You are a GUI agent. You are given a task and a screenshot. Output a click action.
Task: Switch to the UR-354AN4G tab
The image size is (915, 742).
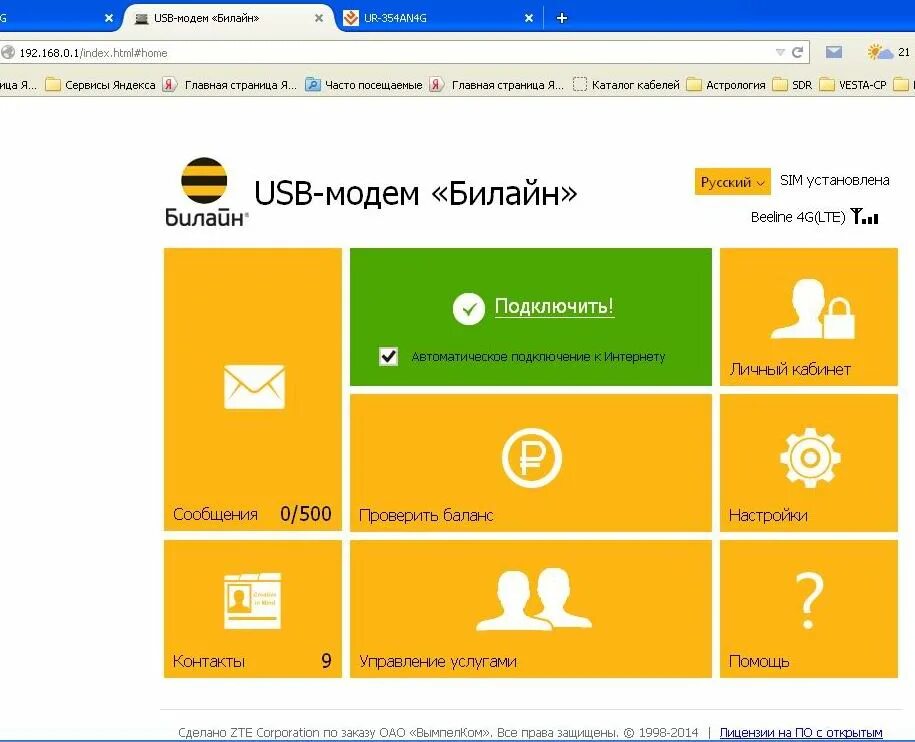click(x=439, y=18)
